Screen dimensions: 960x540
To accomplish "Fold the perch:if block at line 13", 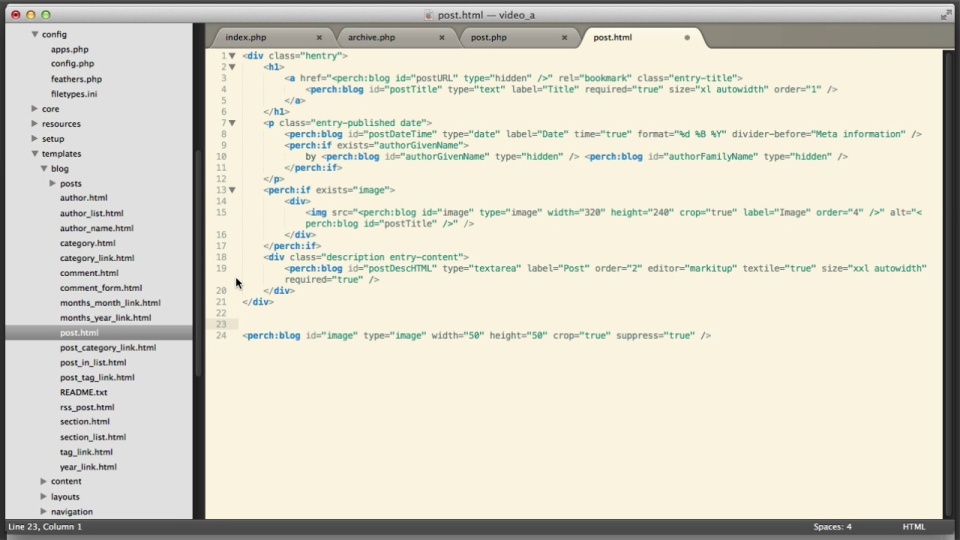I will (x=232, y=190).
